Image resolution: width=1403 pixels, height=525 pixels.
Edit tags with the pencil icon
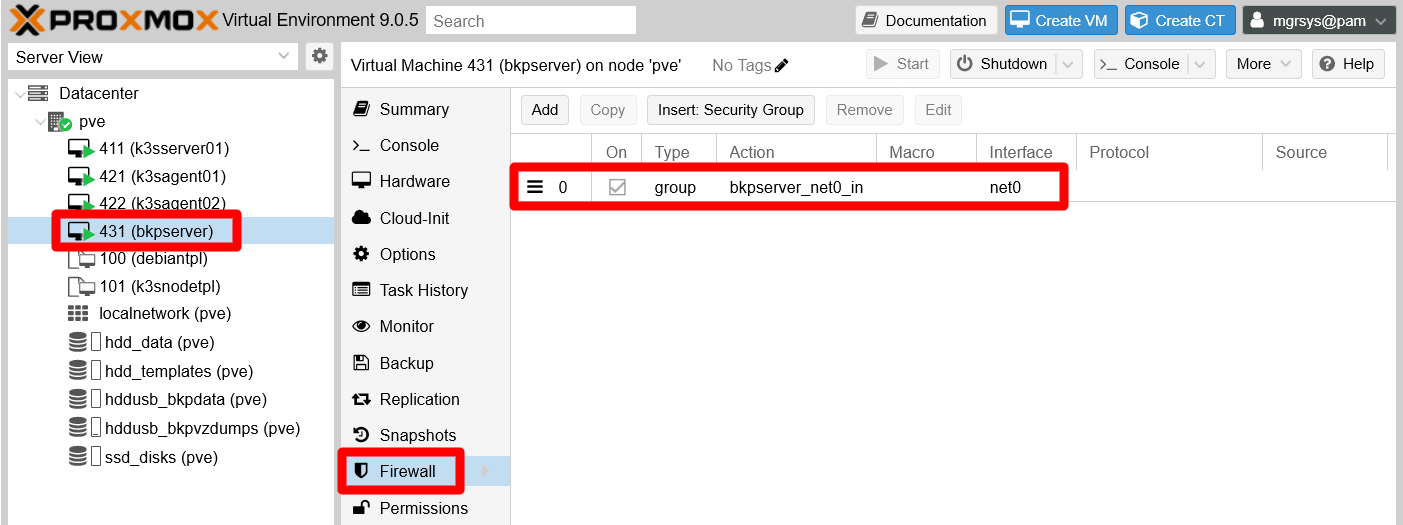tap(782, 65)
